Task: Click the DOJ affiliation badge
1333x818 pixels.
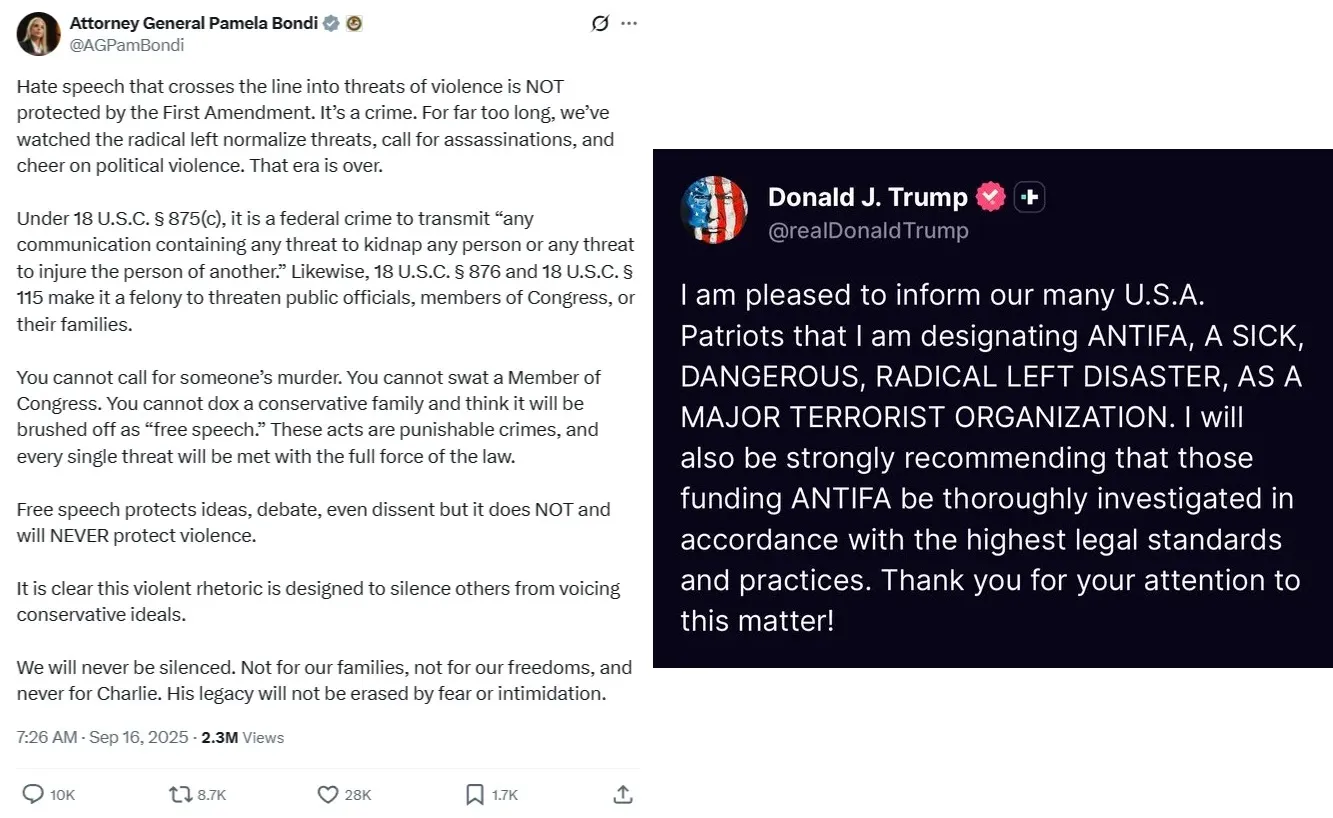Action: (x=355, y=22)
